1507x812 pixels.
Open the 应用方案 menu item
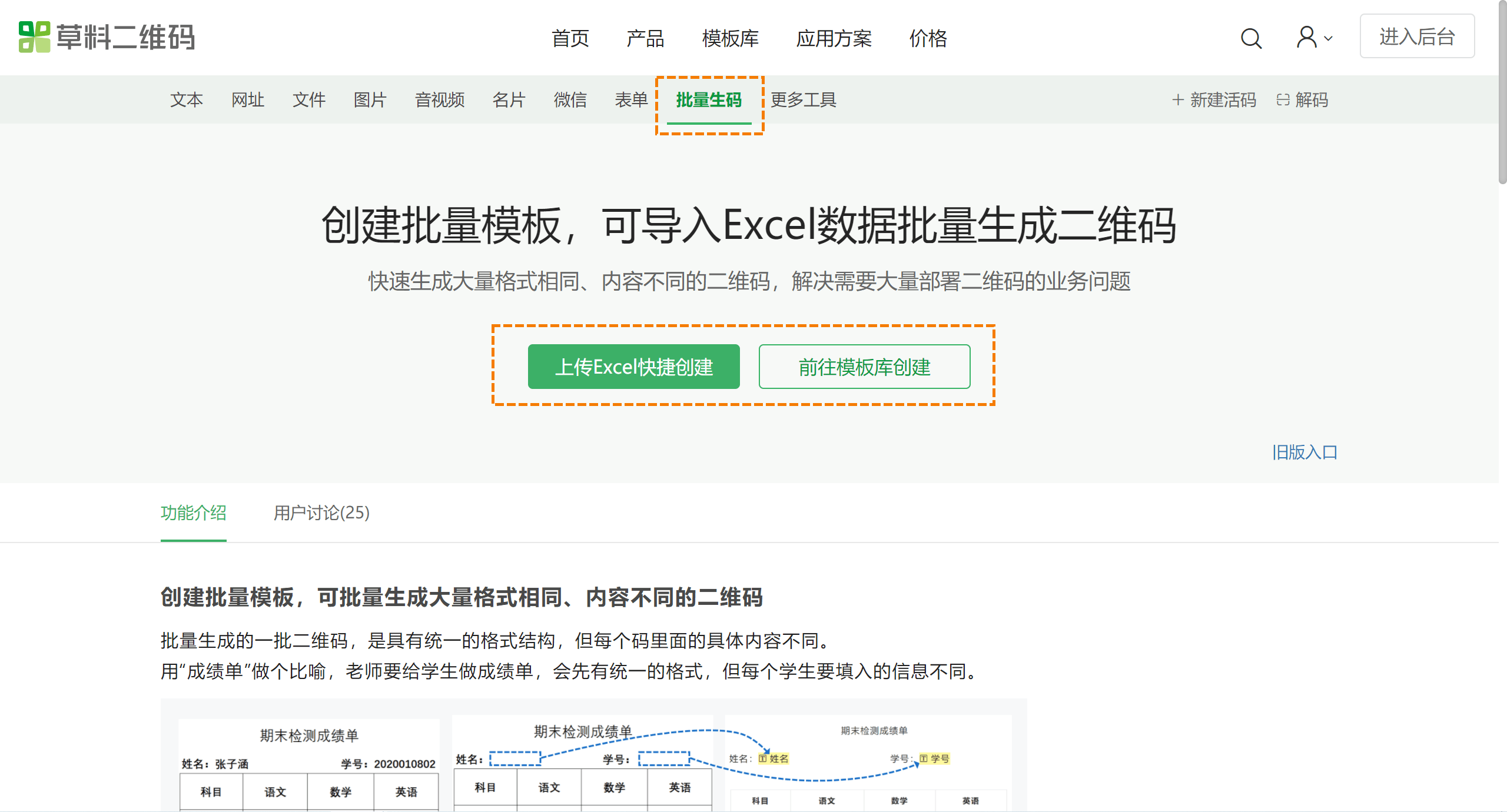click(x=834, y=38)
